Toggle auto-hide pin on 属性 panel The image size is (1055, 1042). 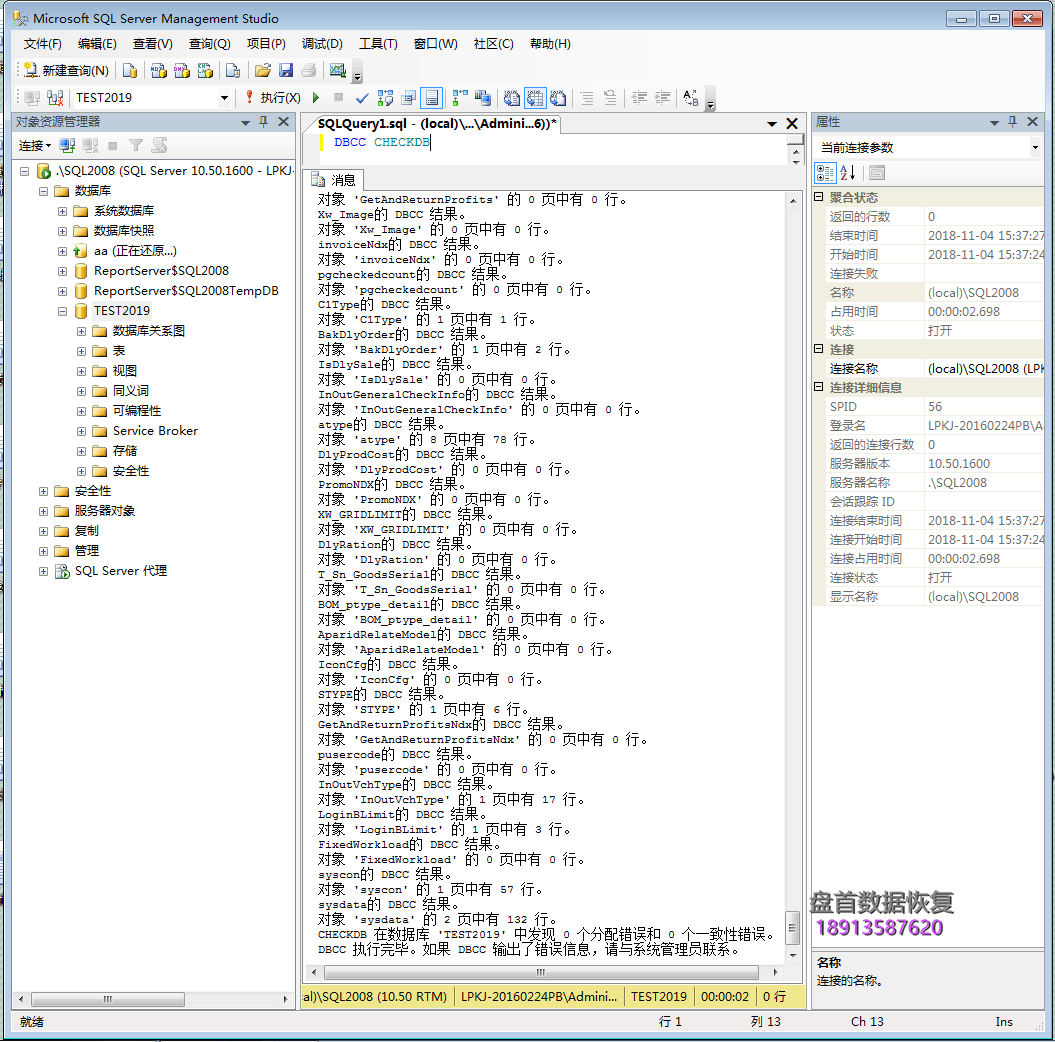click(1013, 122)
